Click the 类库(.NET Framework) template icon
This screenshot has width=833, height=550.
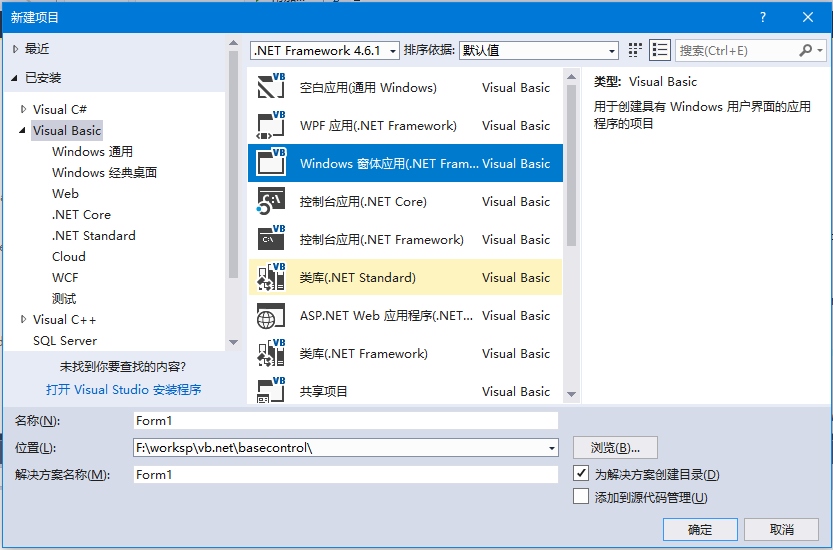pos(271,353)
